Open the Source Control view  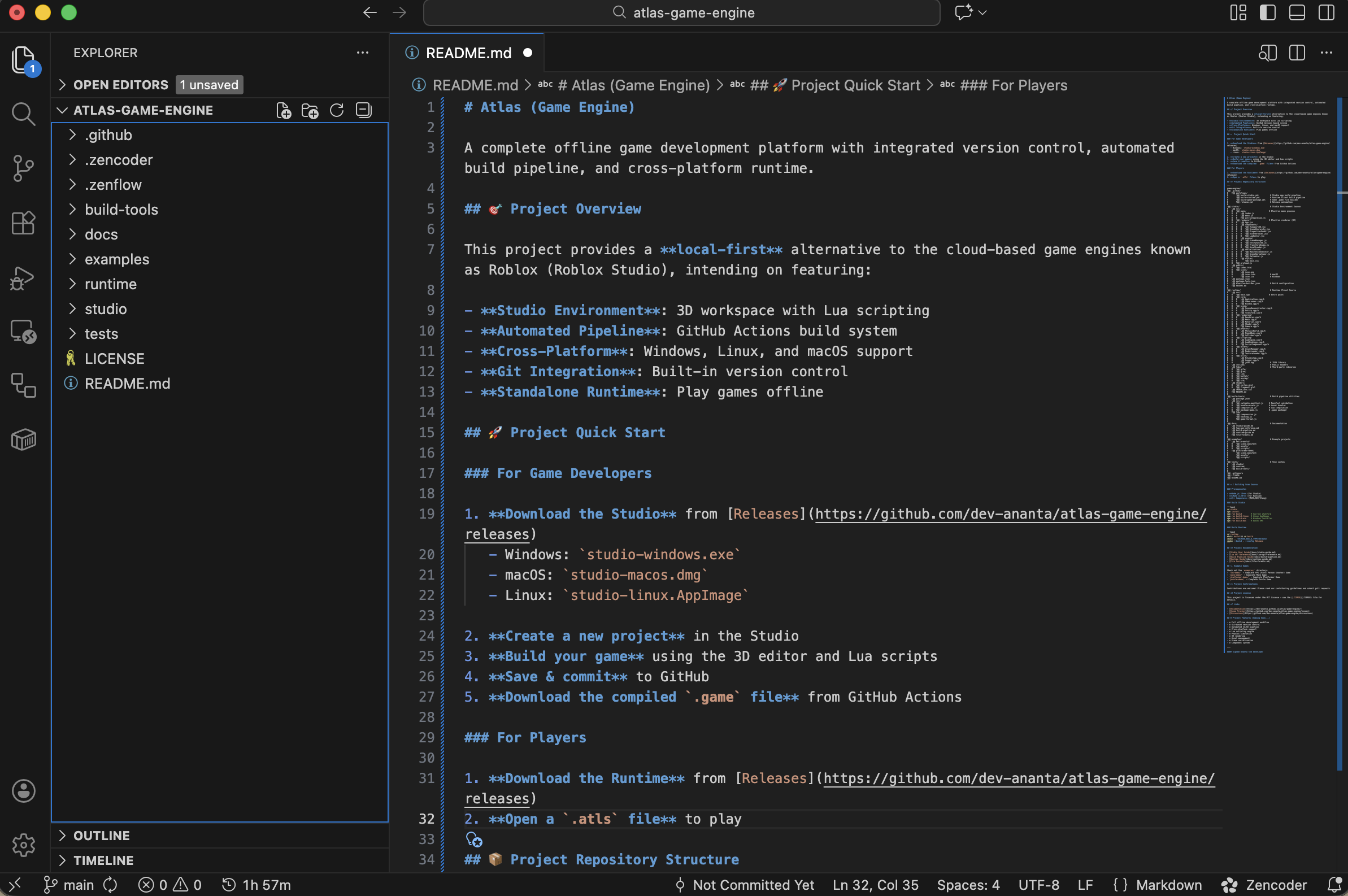(x=23, y=168)
